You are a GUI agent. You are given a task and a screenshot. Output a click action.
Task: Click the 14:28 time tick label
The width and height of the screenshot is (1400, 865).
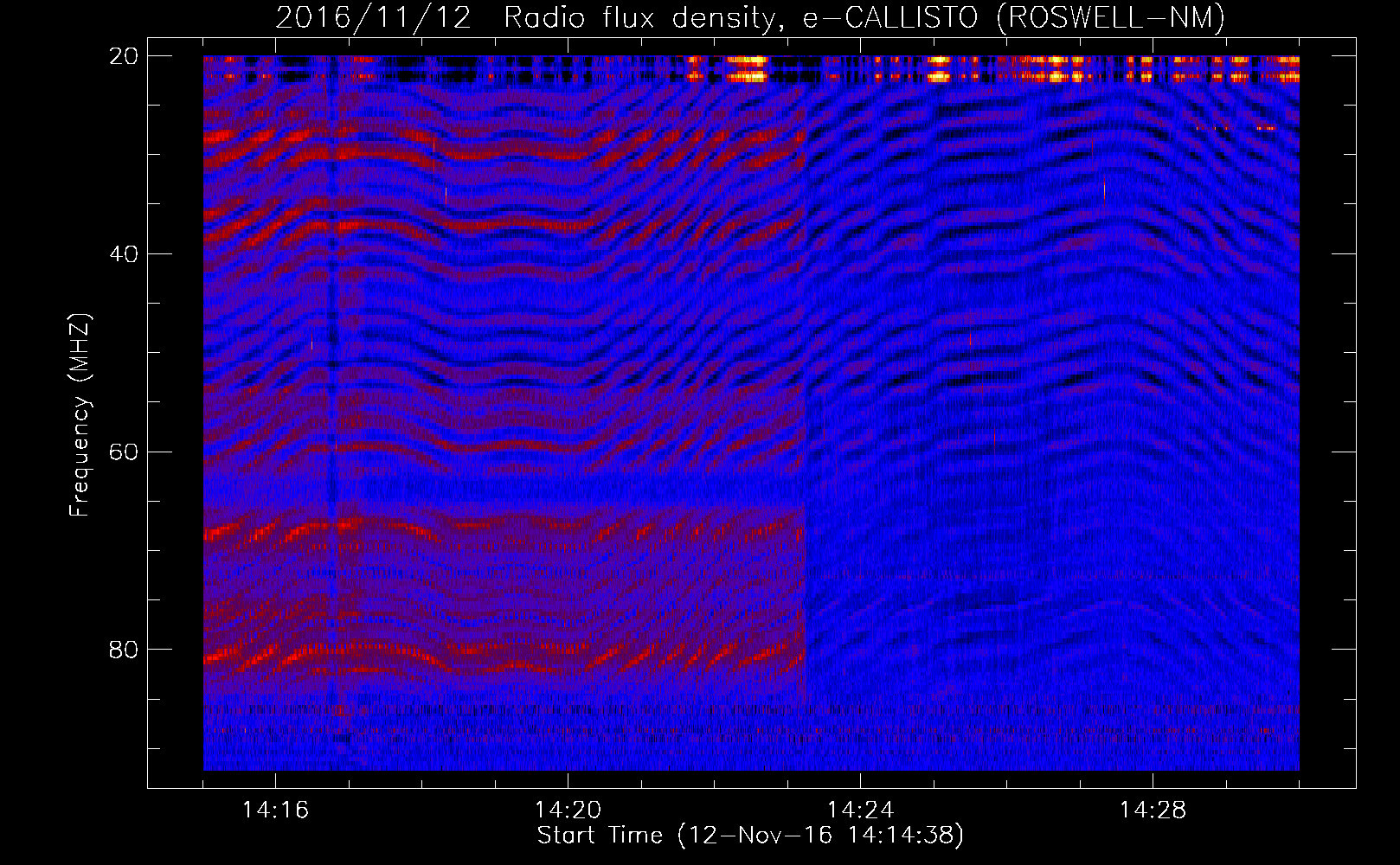(x=1153, y=811)
